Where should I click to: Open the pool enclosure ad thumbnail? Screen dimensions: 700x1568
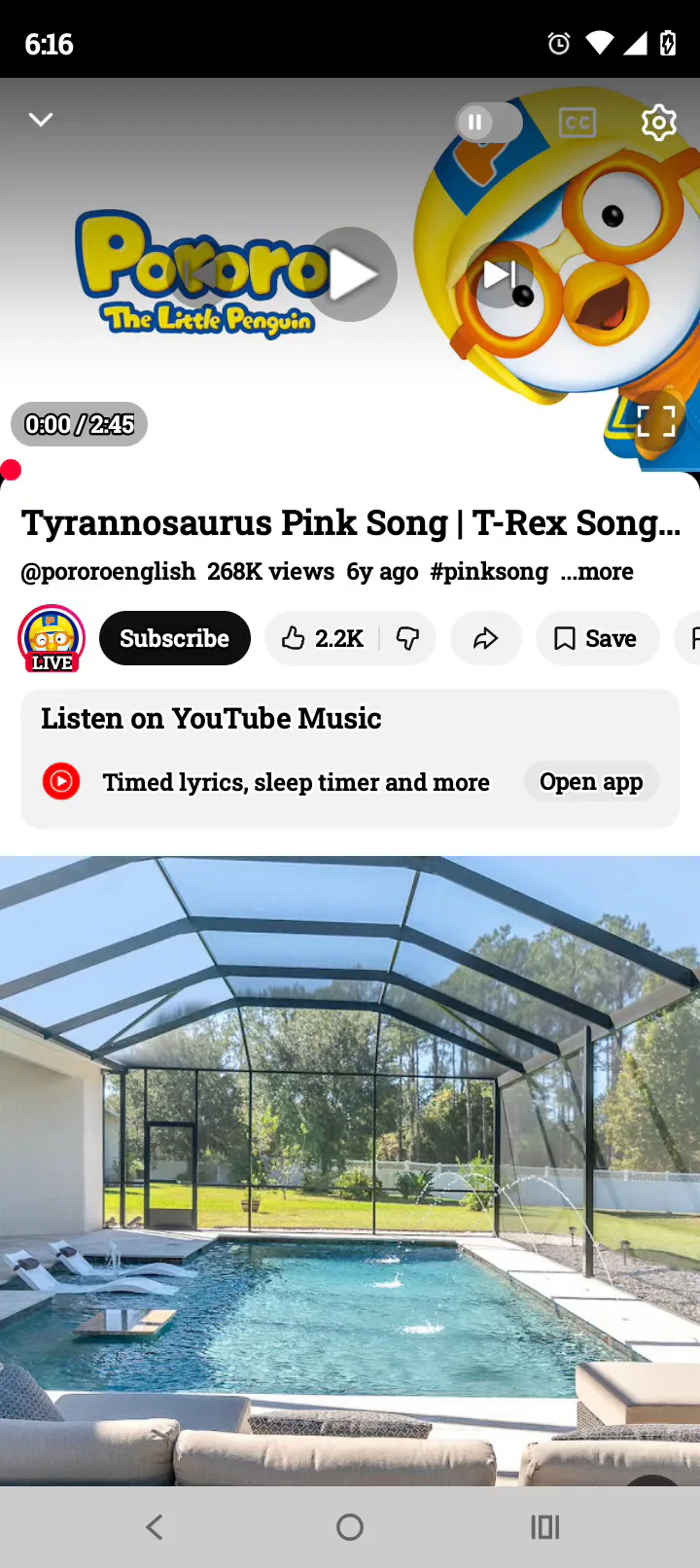click(350, 1170)
